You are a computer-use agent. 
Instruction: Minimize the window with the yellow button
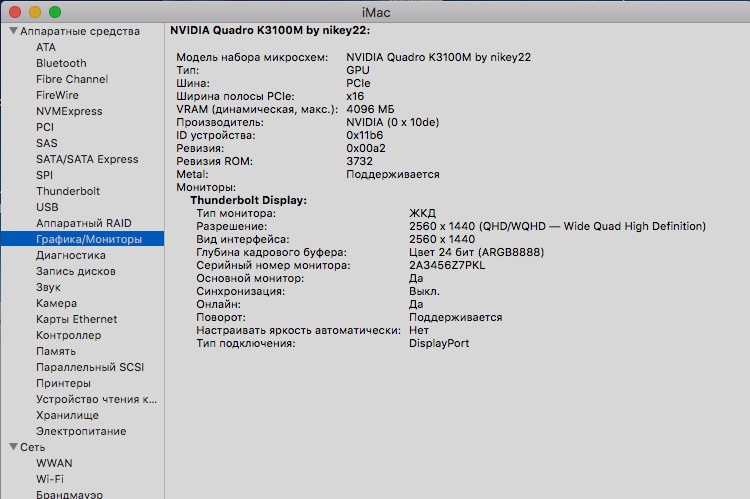pos(35,12)
